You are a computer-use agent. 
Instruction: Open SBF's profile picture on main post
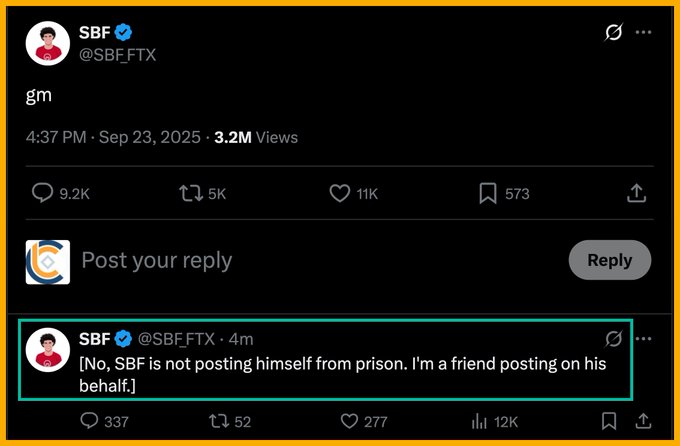pos(48,44)
